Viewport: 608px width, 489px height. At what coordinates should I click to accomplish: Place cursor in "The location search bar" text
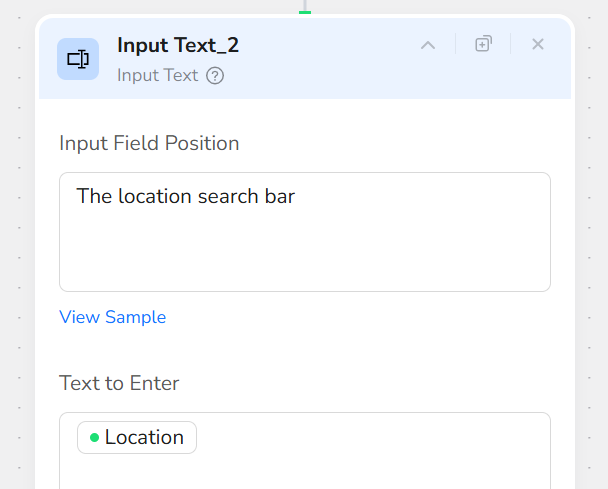pyautogui.click(x=185, y=196)
